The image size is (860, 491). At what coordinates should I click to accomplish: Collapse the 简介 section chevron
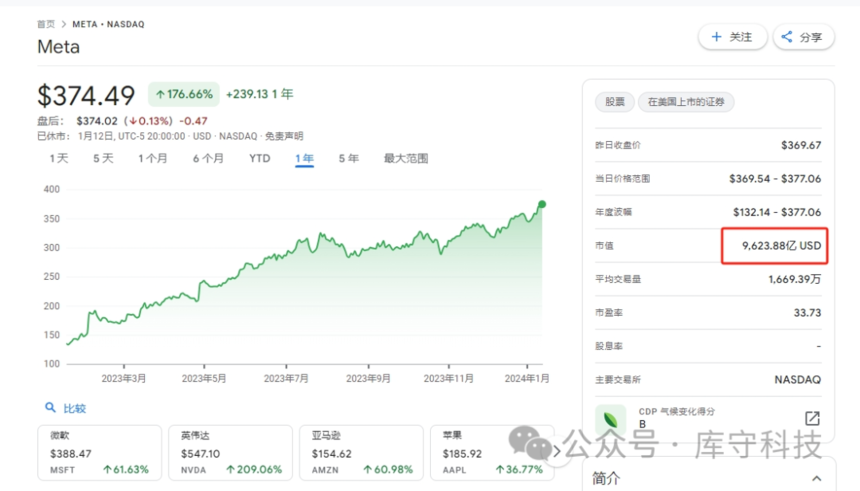tap(817, 478)
